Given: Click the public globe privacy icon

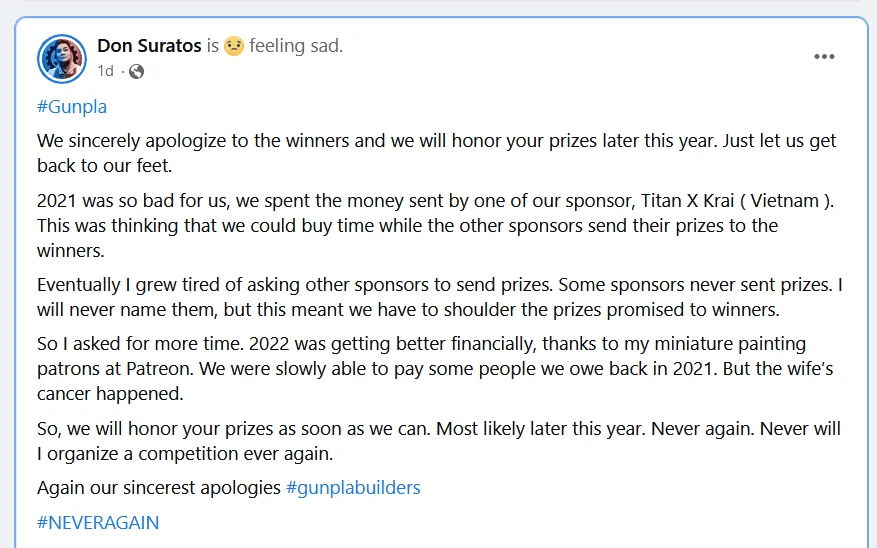Looking at the screenshot, I should [x=137, y=71].
